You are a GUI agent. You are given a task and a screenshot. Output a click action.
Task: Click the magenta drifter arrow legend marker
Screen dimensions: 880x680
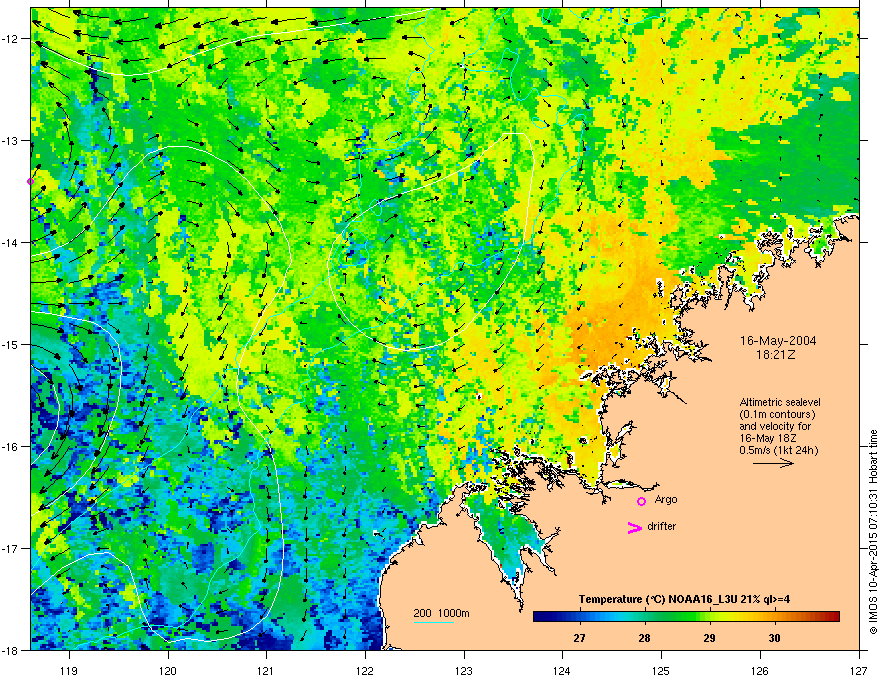pos(634,527)
